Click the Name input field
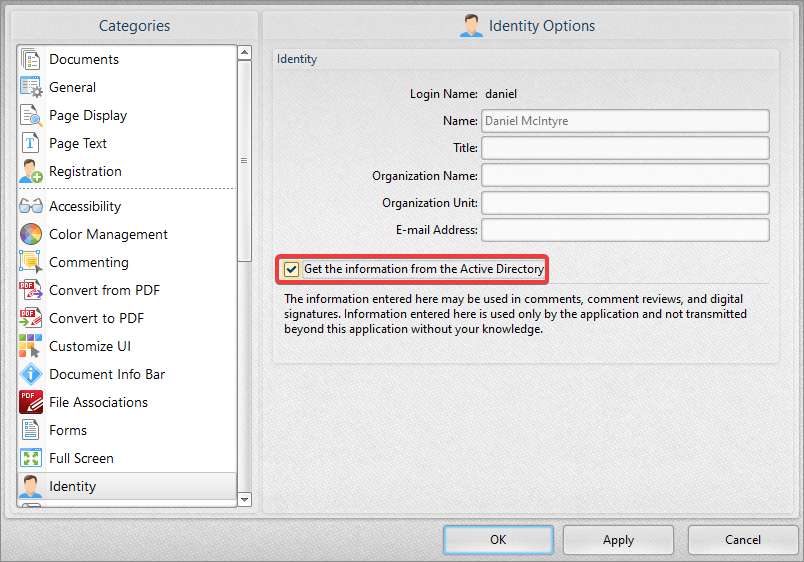Screen dimensions: 804x562 625,121
